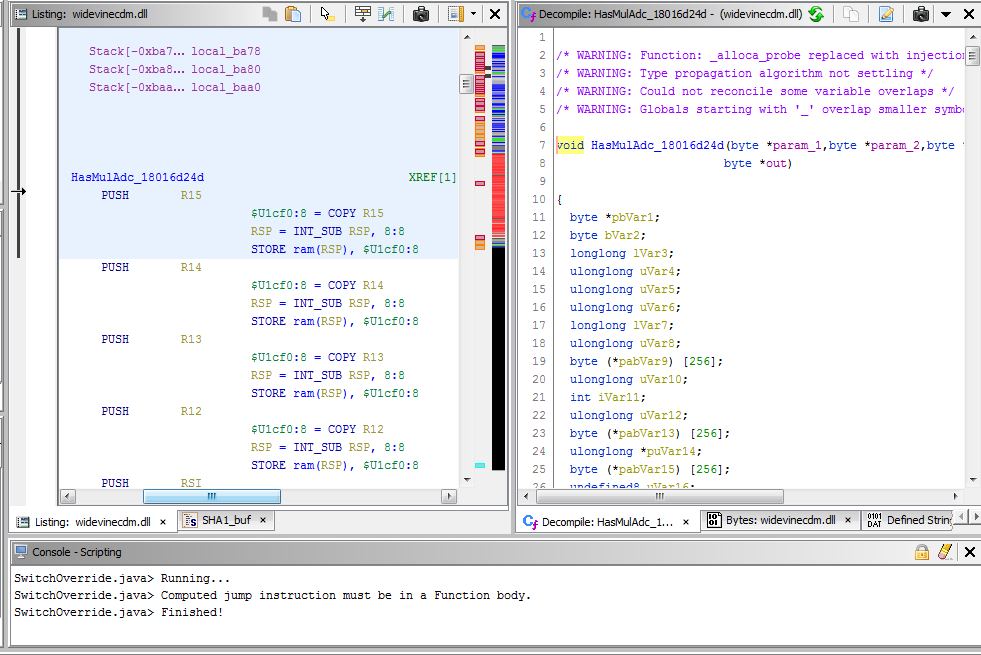Open the Decompile panel dropdown menu arrow

pos(945,14)
